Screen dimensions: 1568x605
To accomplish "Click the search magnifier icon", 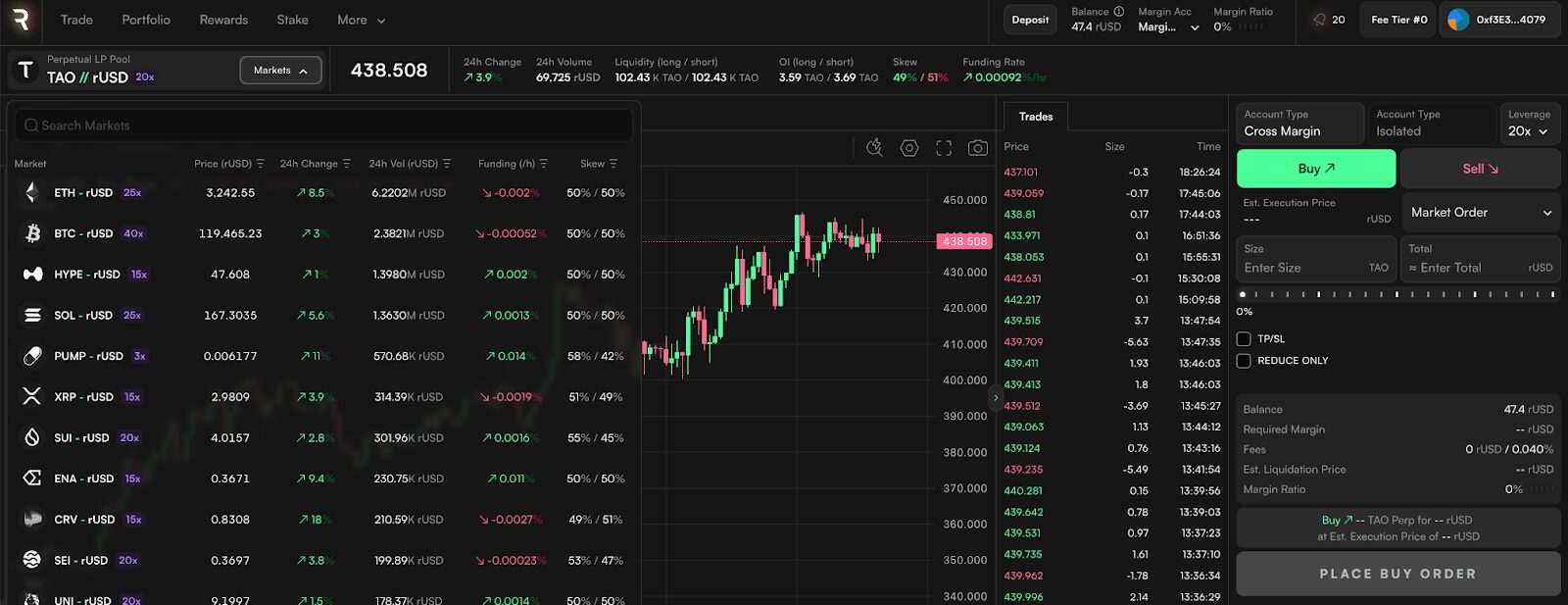I will (31, 126).
